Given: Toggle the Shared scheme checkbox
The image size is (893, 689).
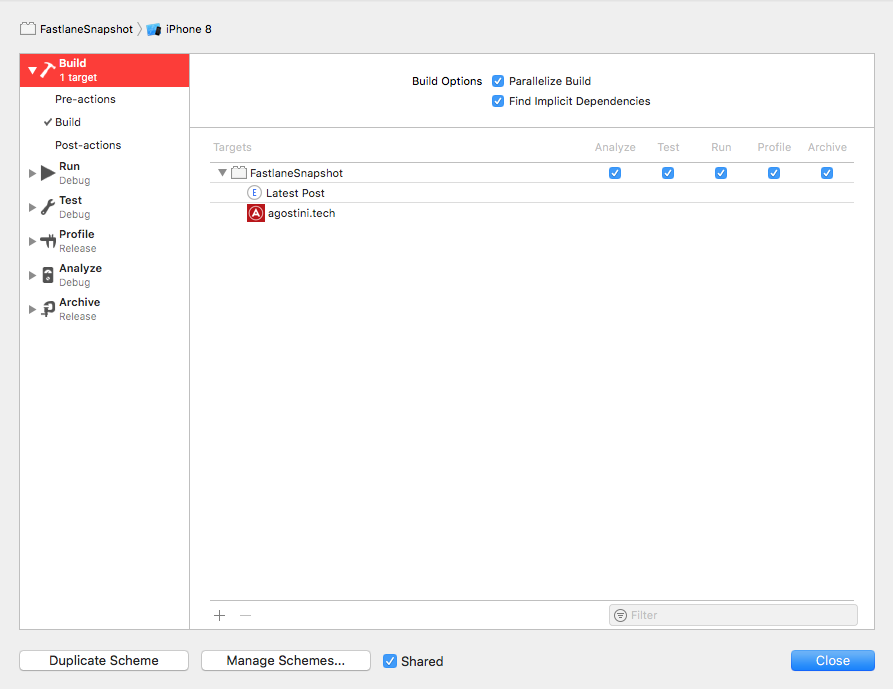Looking at the screenshot, I should (390, 661).
